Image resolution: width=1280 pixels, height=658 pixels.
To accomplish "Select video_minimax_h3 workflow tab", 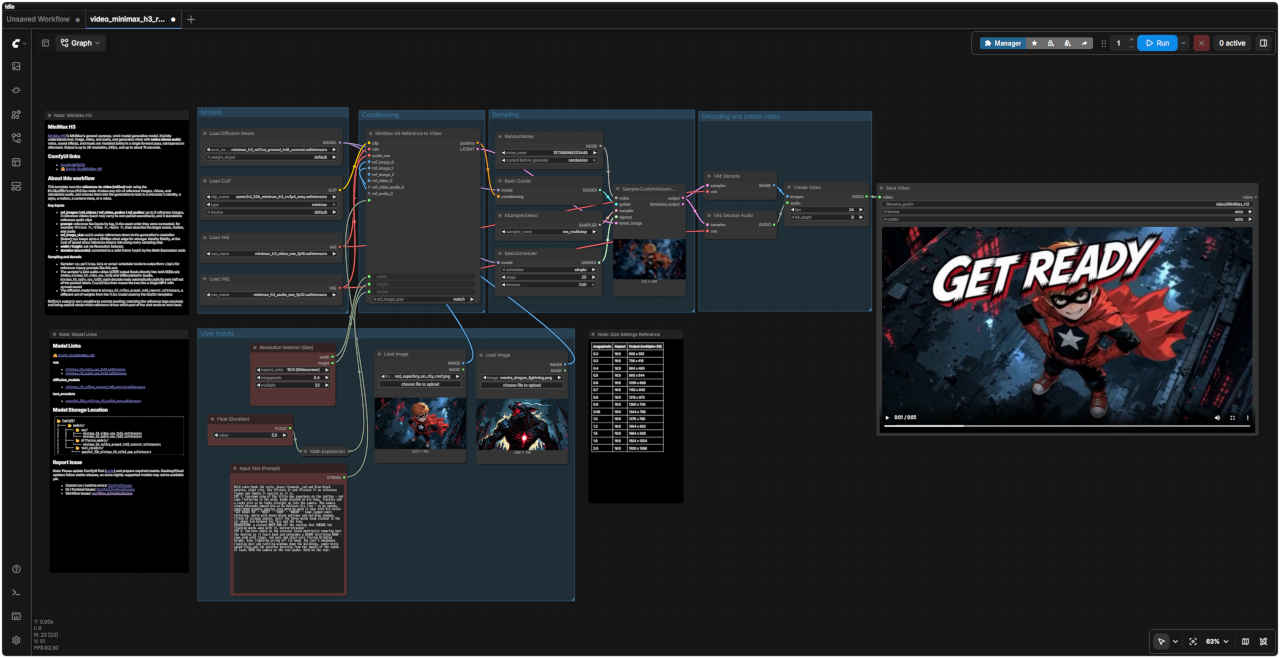I will coord(132,19).
